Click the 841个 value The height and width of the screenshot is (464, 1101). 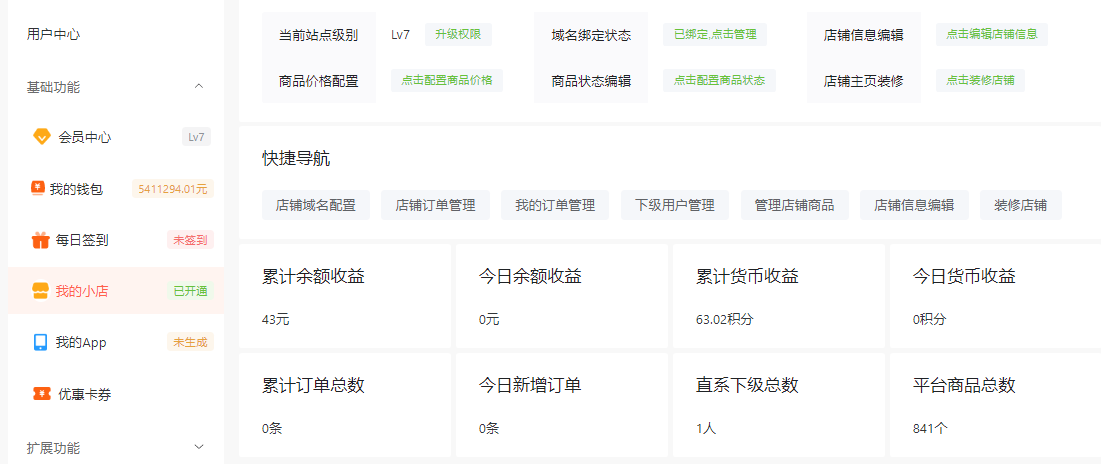click(x=930, y=428)
